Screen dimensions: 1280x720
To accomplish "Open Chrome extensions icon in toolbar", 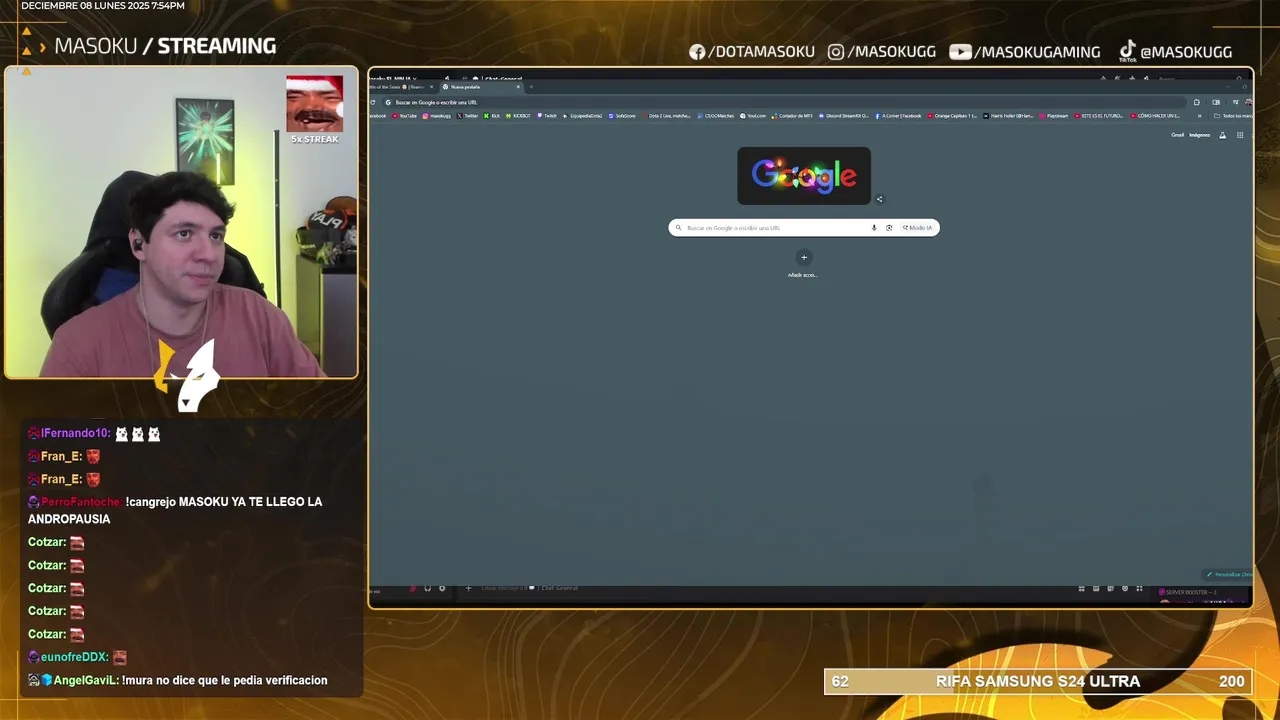I will tap(1197, 102).
